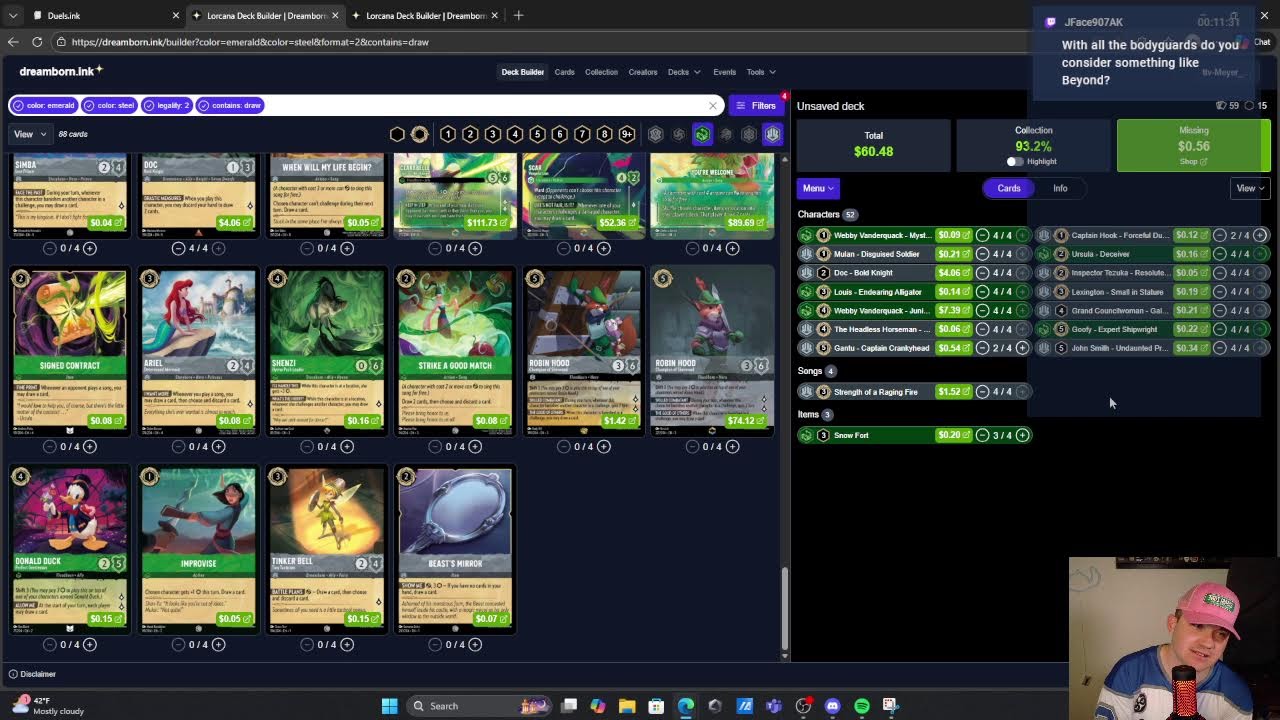Remove Tinker Bell with minus button
This screenshot has height=720, width=1280.
pos(306,644)
